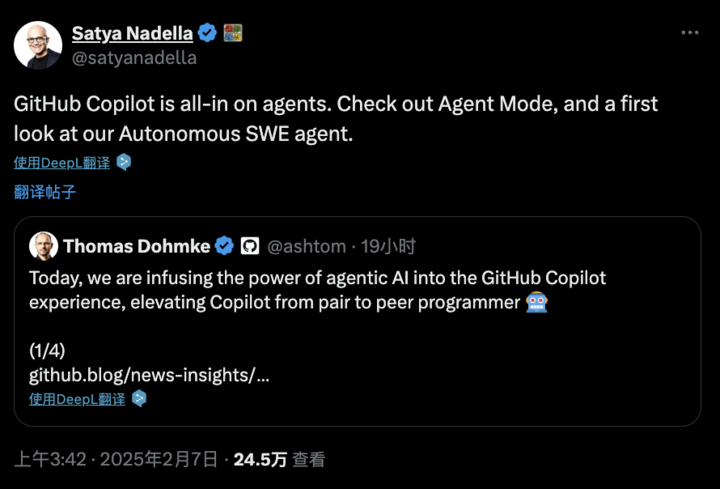
Task: Click 使用DeepL翻译 inside the quoted post
Action: [x=77, y=399]
